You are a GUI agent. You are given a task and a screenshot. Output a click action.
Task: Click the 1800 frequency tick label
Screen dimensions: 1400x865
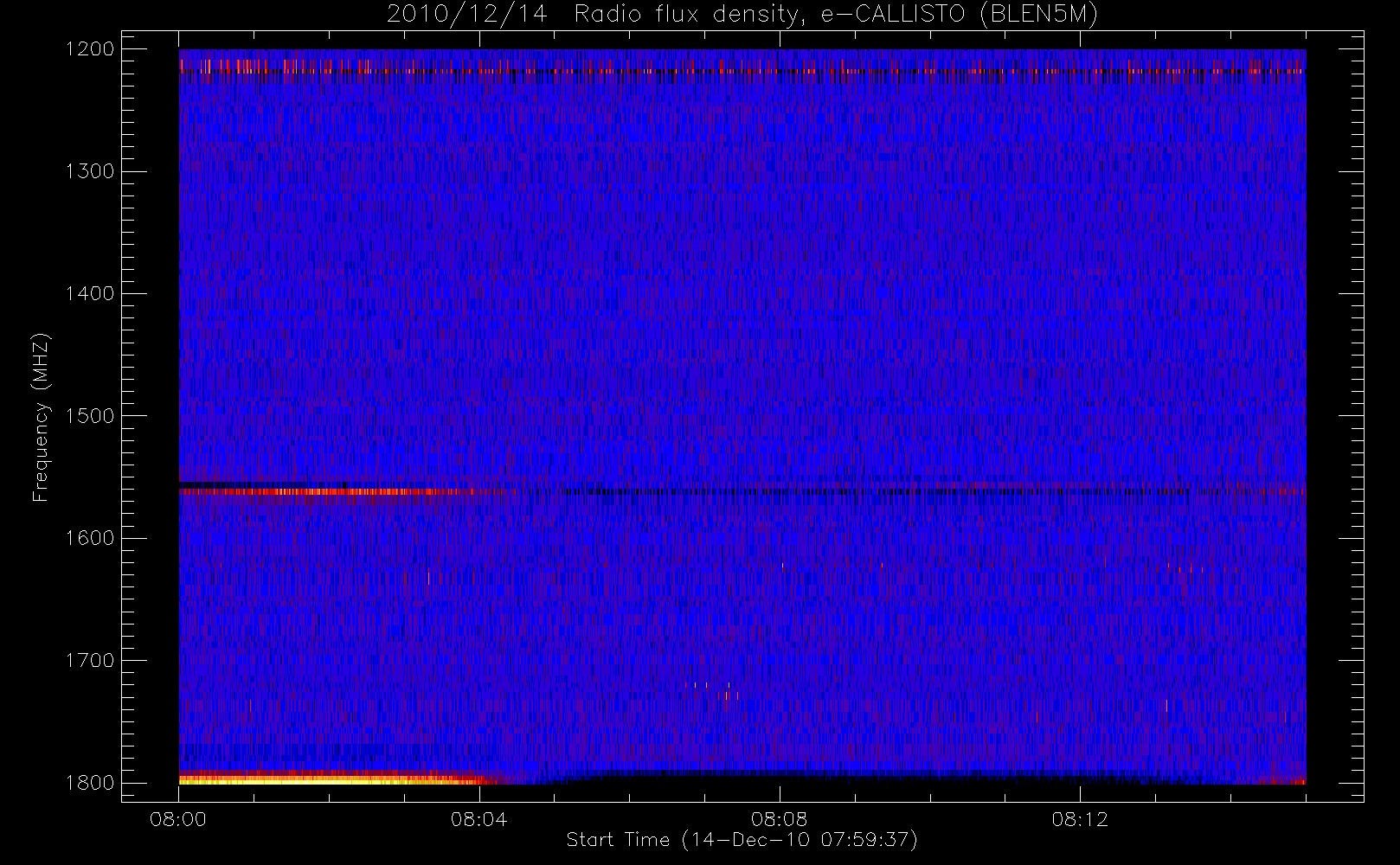90,783
